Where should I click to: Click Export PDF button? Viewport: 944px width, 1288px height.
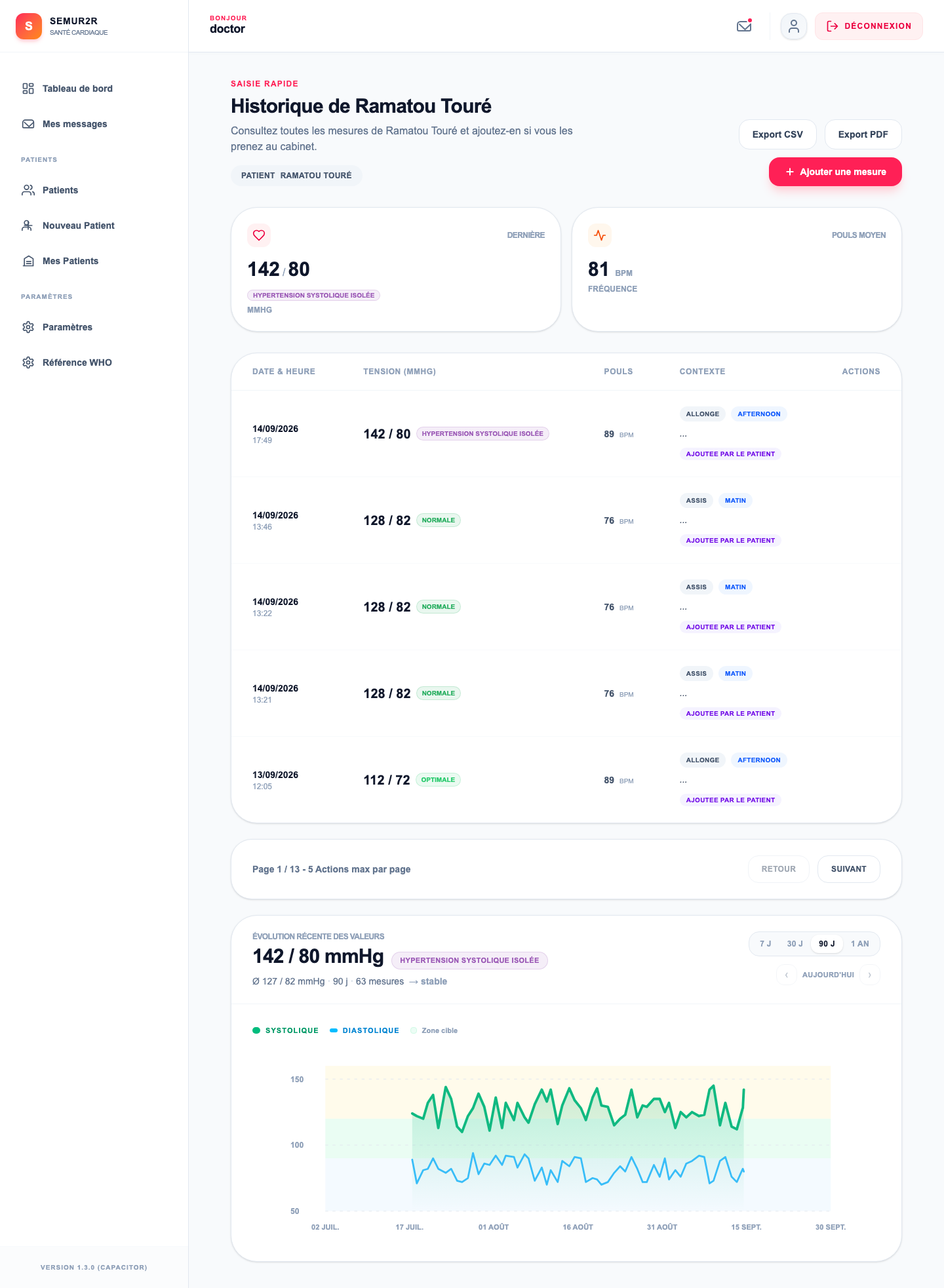click(x=863, y=134)
